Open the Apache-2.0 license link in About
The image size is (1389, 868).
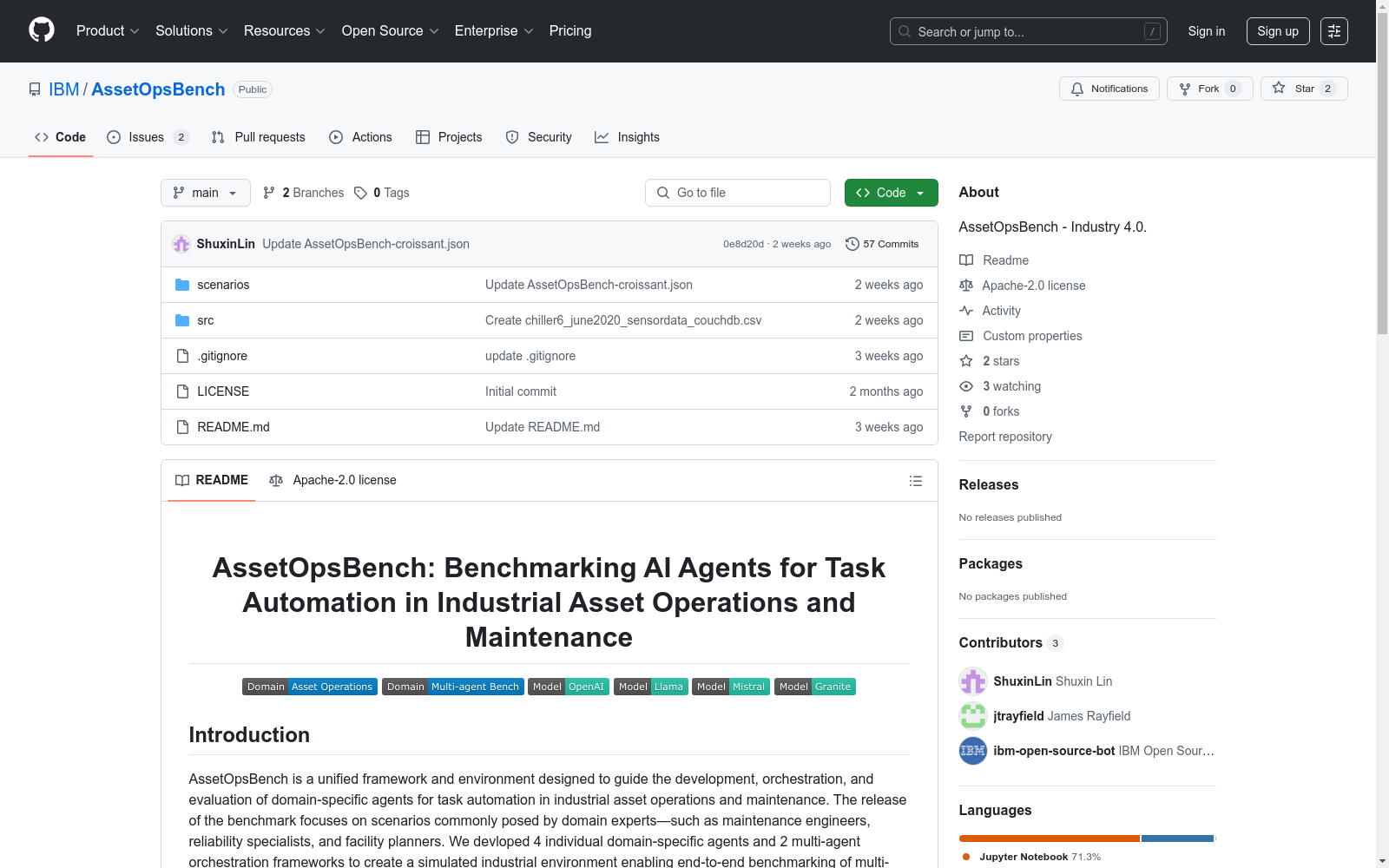pos(1034,286)
